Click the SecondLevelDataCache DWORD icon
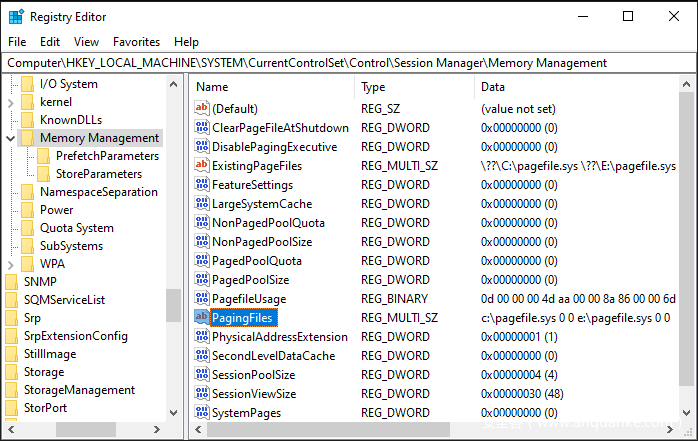Image resolution: width=698 pixels, height=441 pixels. [x=202, y=355]
